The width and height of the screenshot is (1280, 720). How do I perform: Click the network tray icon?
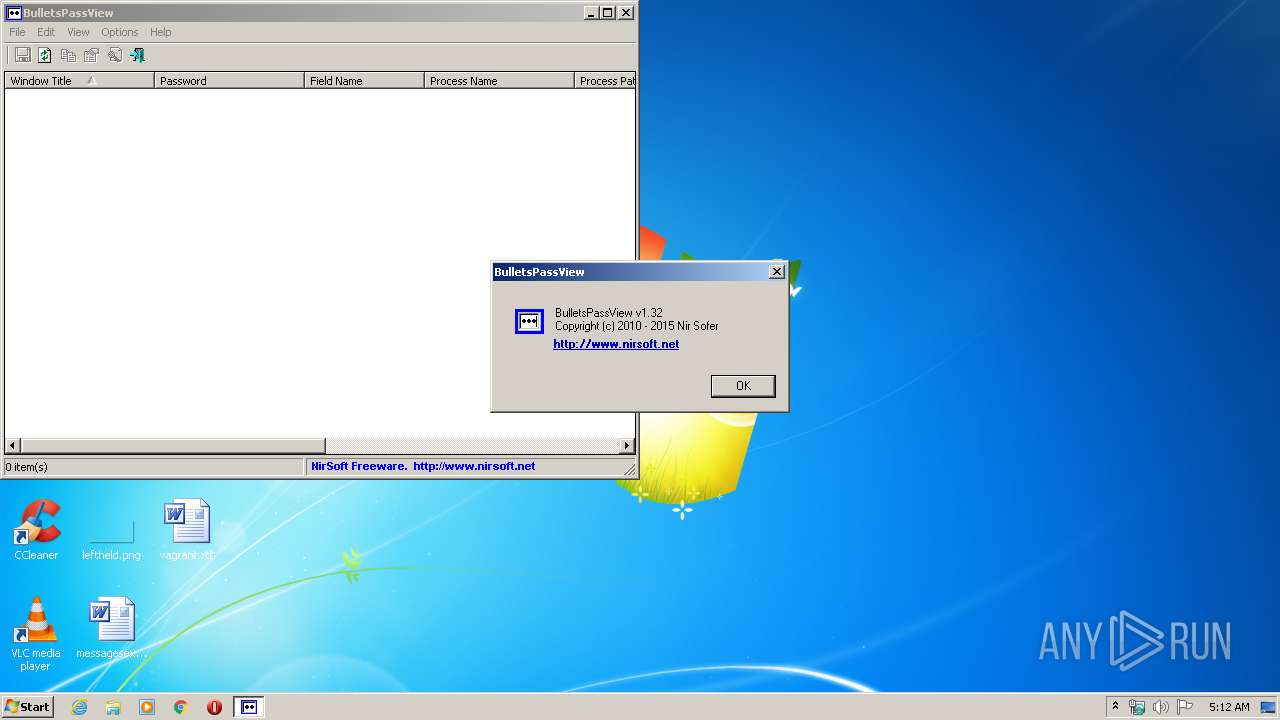point(1137,707)
